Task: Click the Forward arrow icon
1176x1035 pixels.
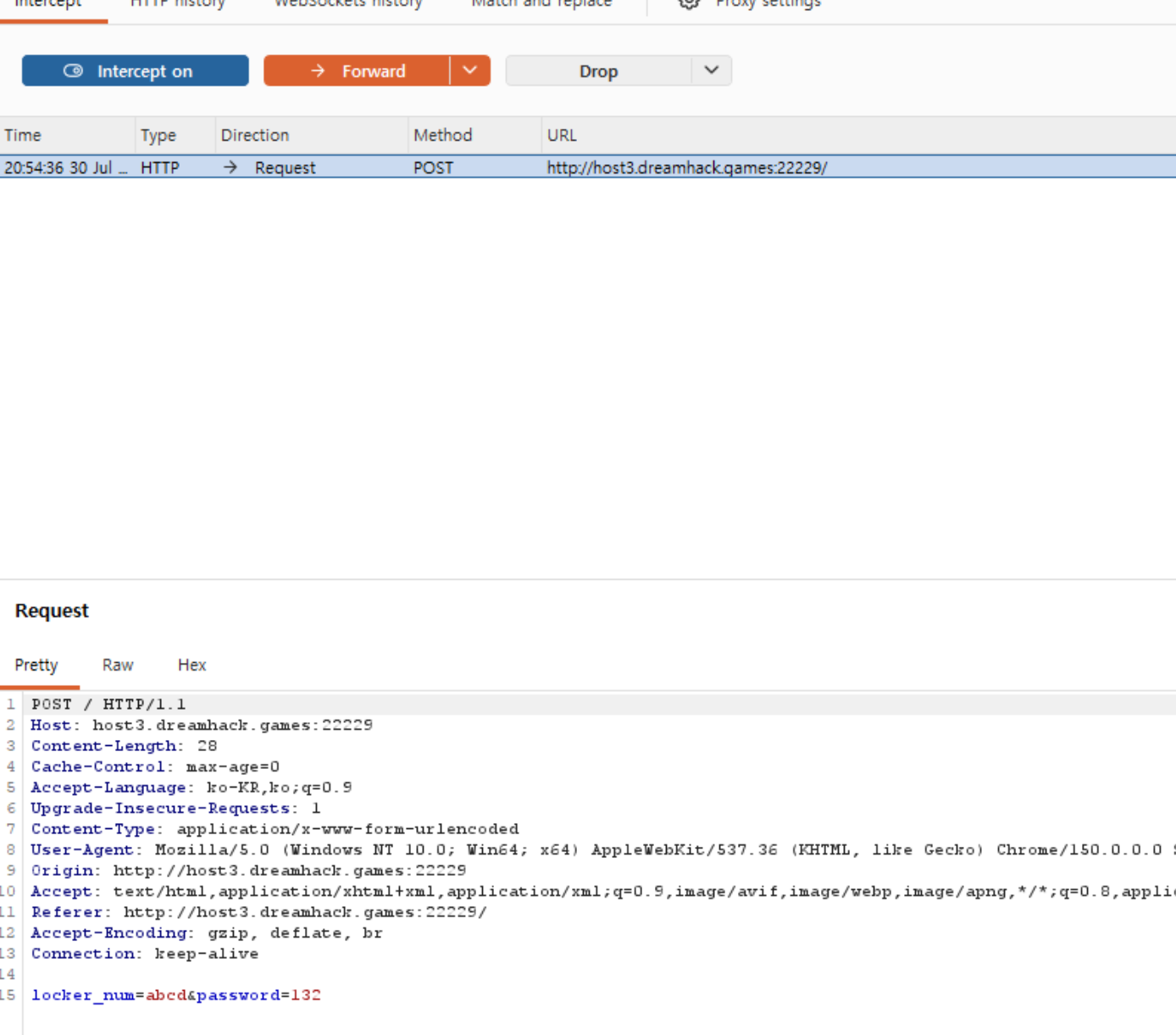Action: tap(318, 71)
